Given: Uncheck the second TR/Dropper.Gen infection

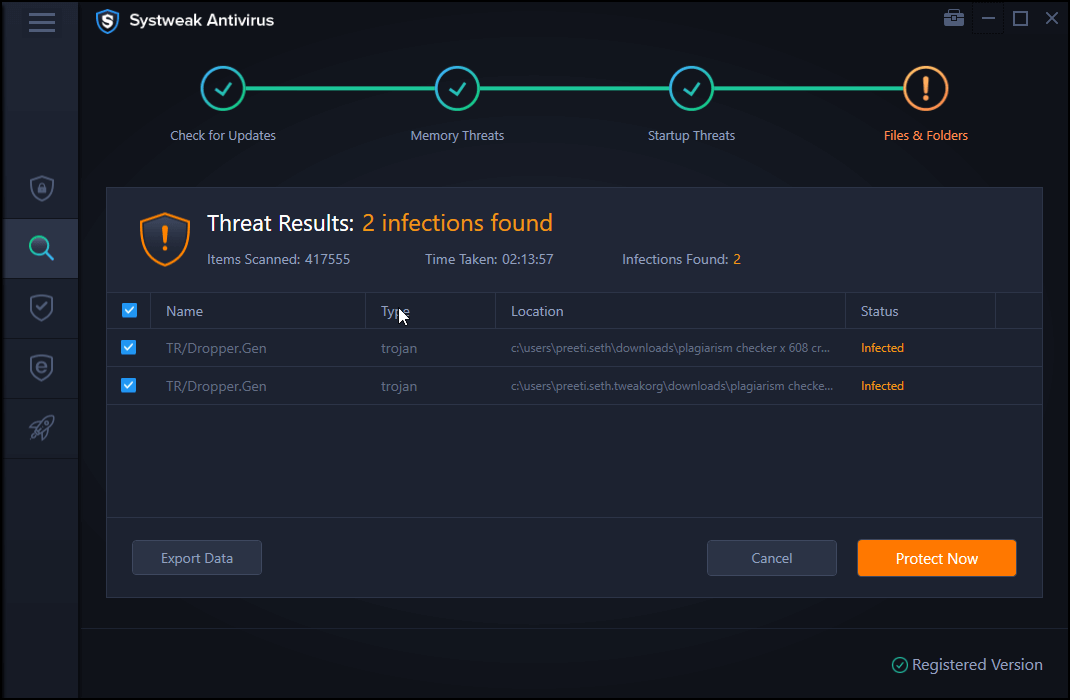Looking at the screenshot, I should (129, 385).
